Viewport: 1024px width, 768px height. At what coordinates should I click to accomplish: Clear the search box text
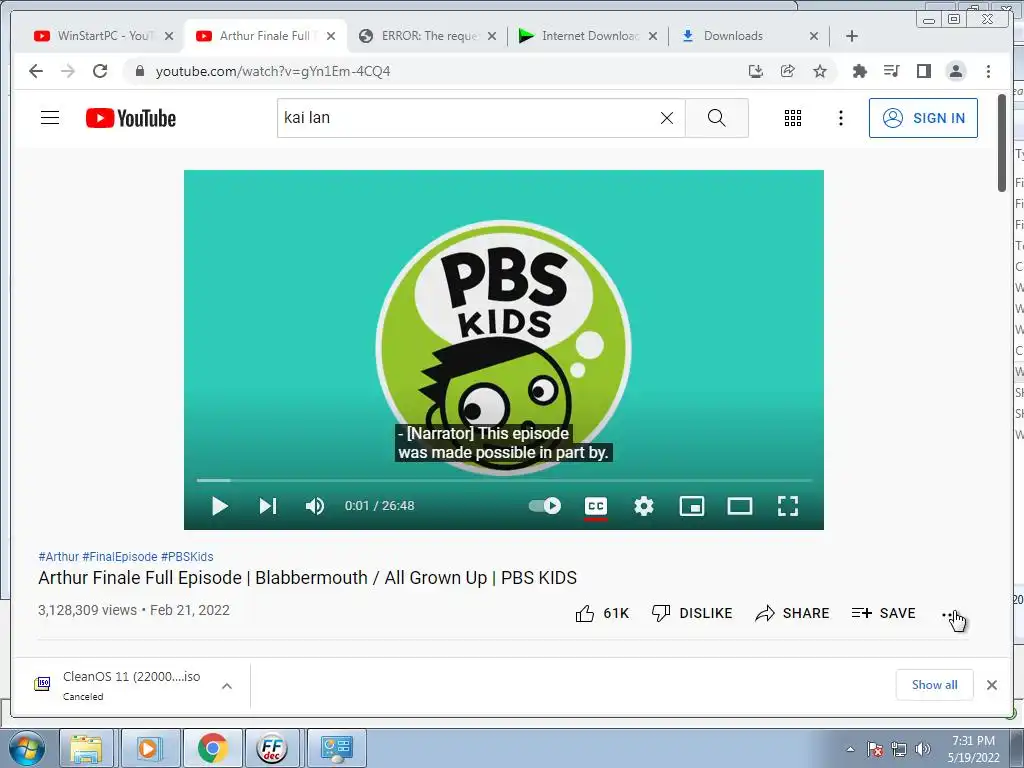(x=666, y=118)
